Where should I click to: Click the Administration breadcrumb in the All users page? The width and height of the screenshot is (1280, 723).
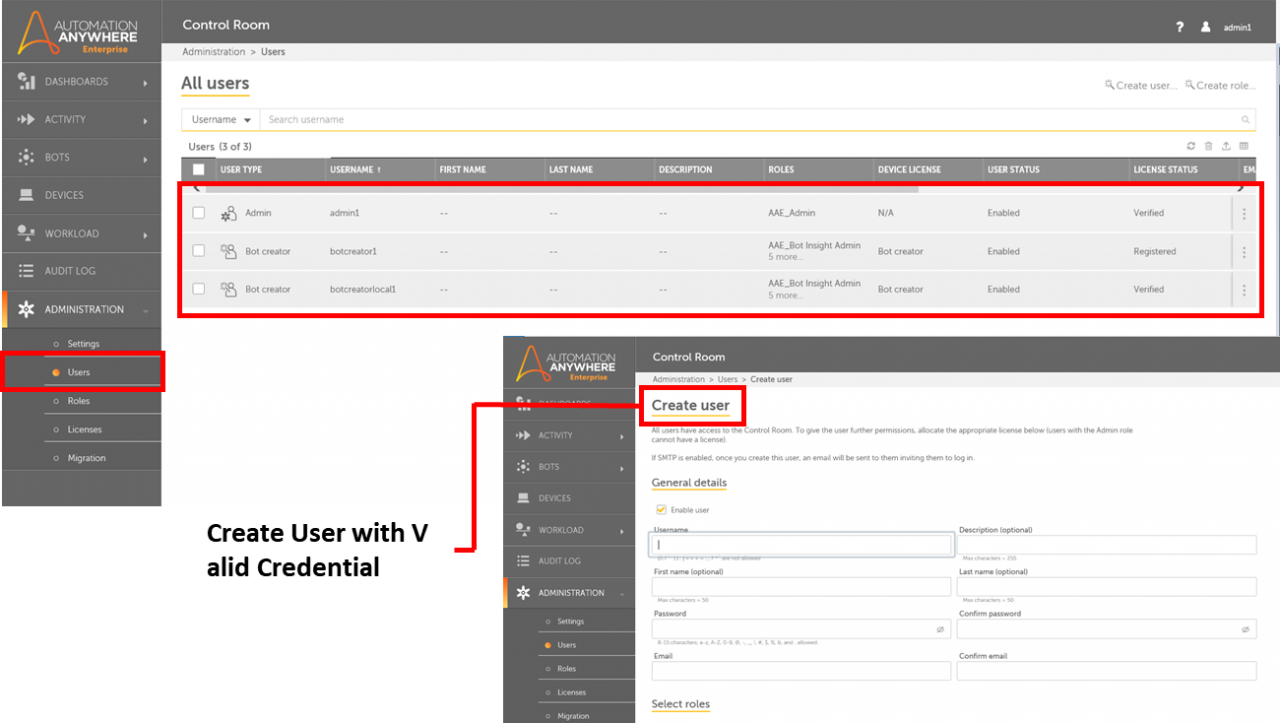(x=213, y=52)
